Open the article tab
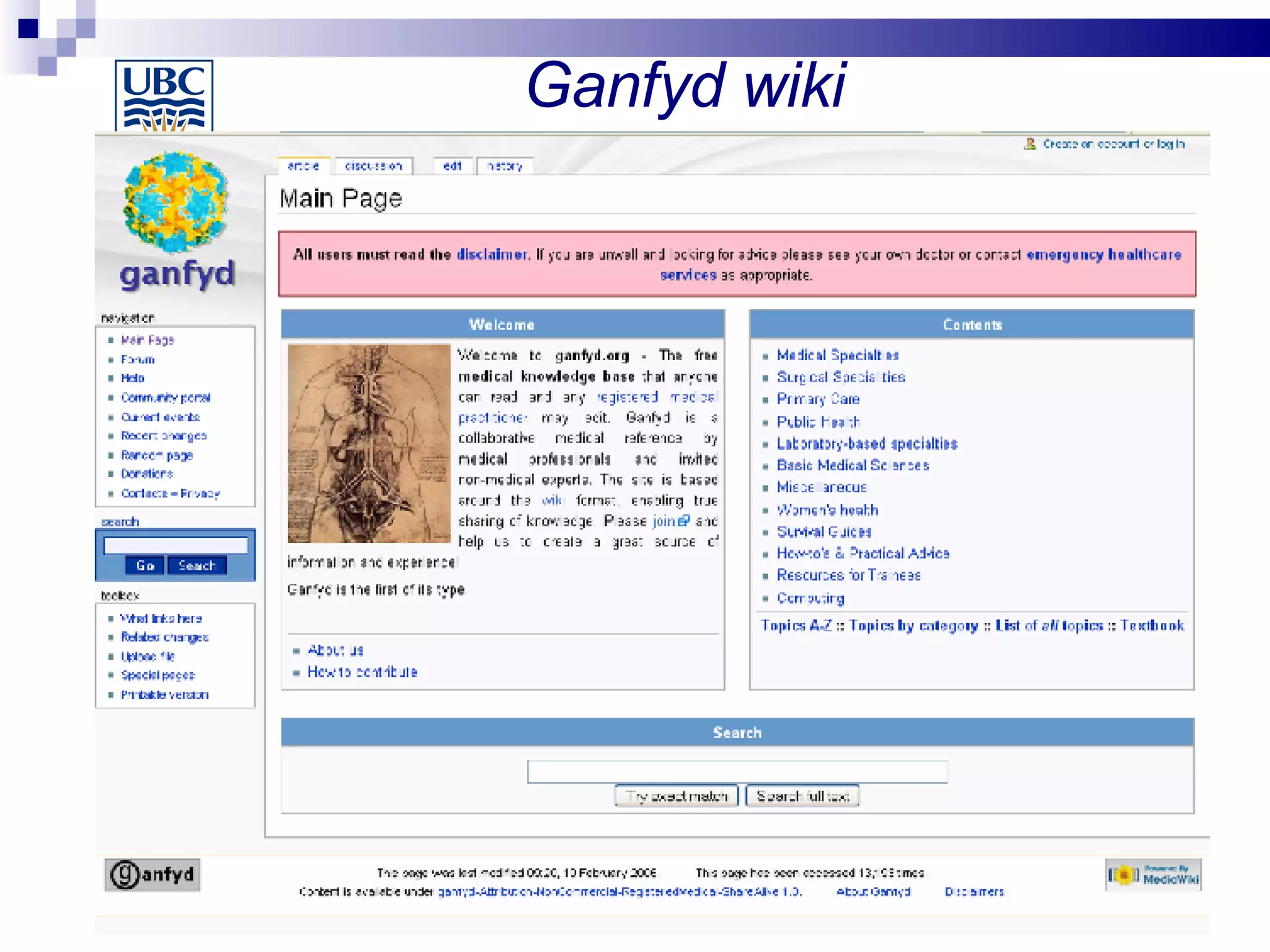1270x952 pixels. point(303,166)
